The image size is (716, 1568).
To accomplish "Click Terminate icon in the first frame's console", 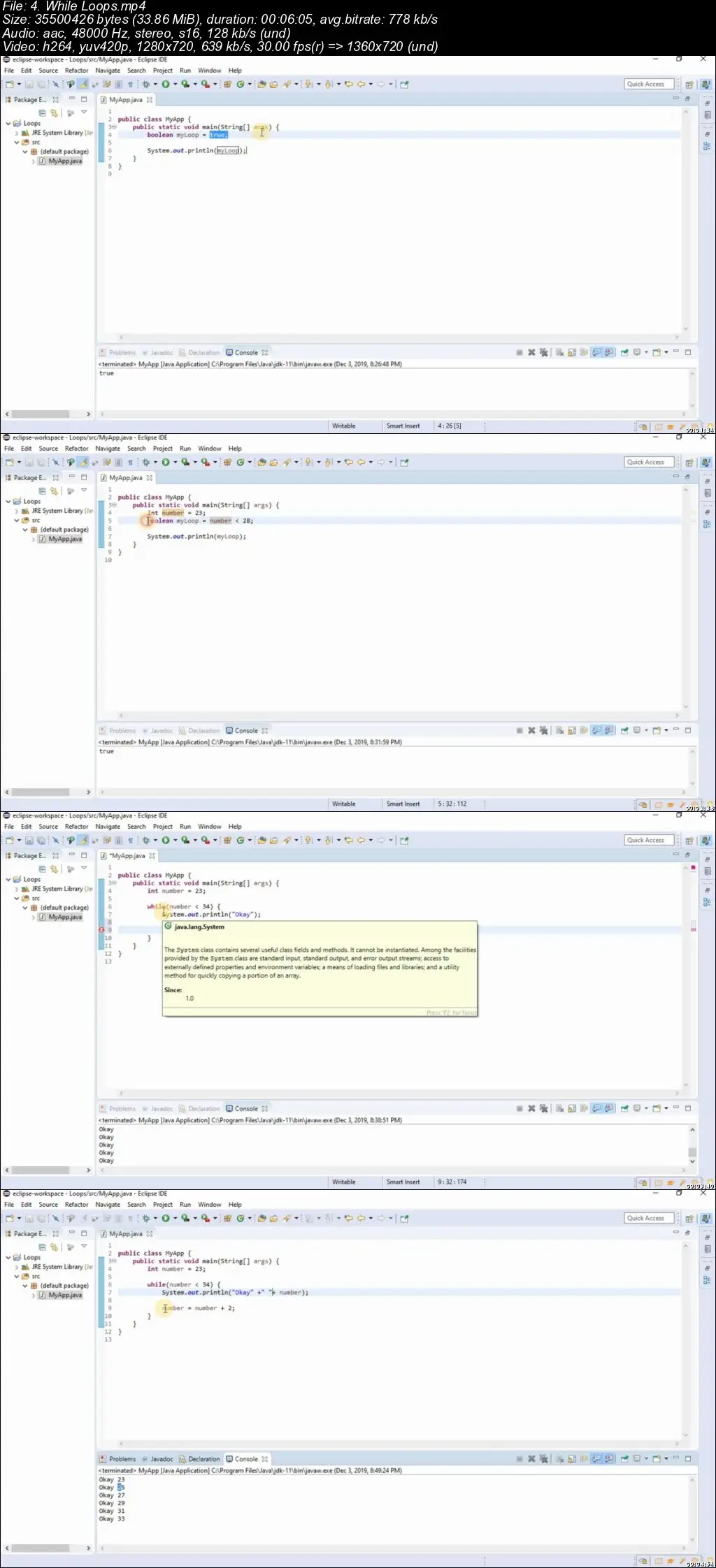I will pyautogui.click(x=520, y=352).
